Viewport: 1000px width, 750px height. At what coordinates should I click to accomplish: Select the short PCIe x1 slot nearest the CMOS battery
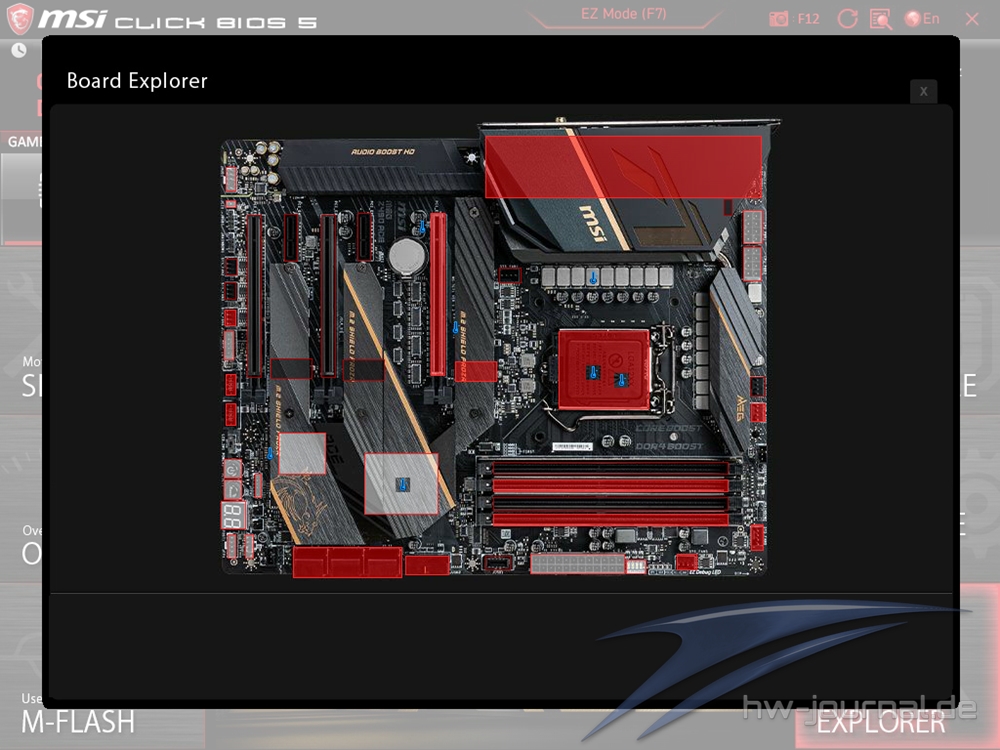coord(364,237)
